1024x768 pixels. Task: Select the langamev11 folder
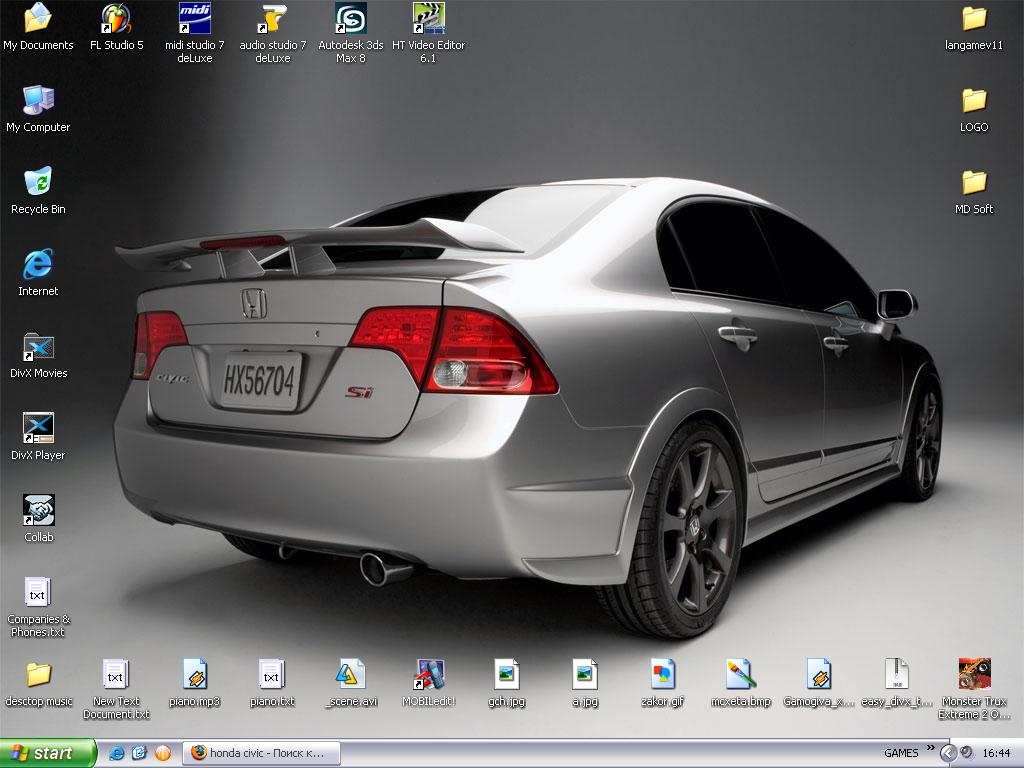(974, 19)
